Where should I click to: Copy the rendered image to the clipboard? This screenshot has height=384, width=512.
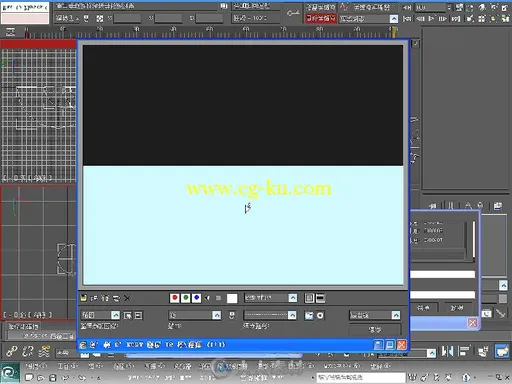coord(94,298)
